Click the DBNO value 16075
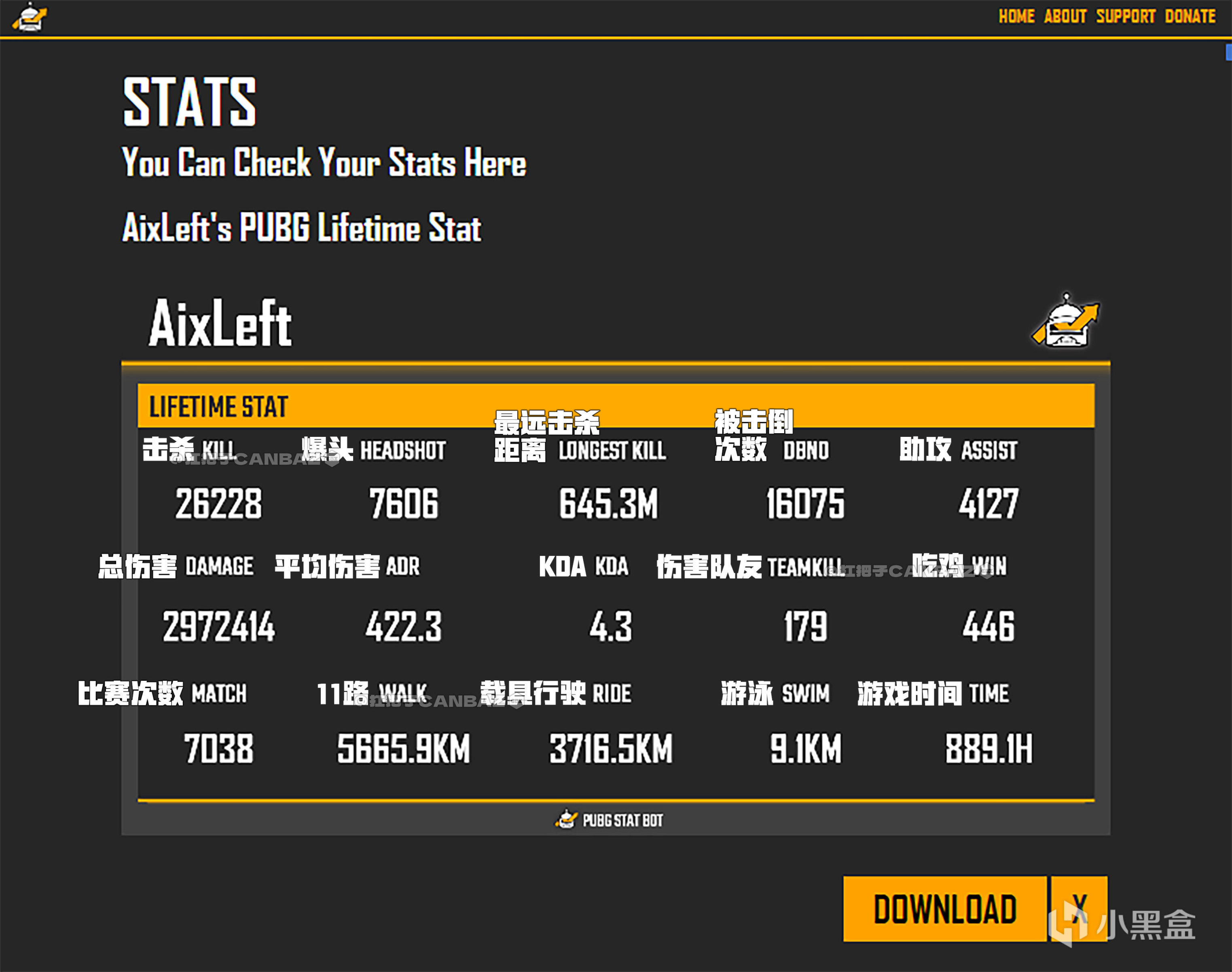This screenshot has width=1232, height=972. tap(805, 504)
